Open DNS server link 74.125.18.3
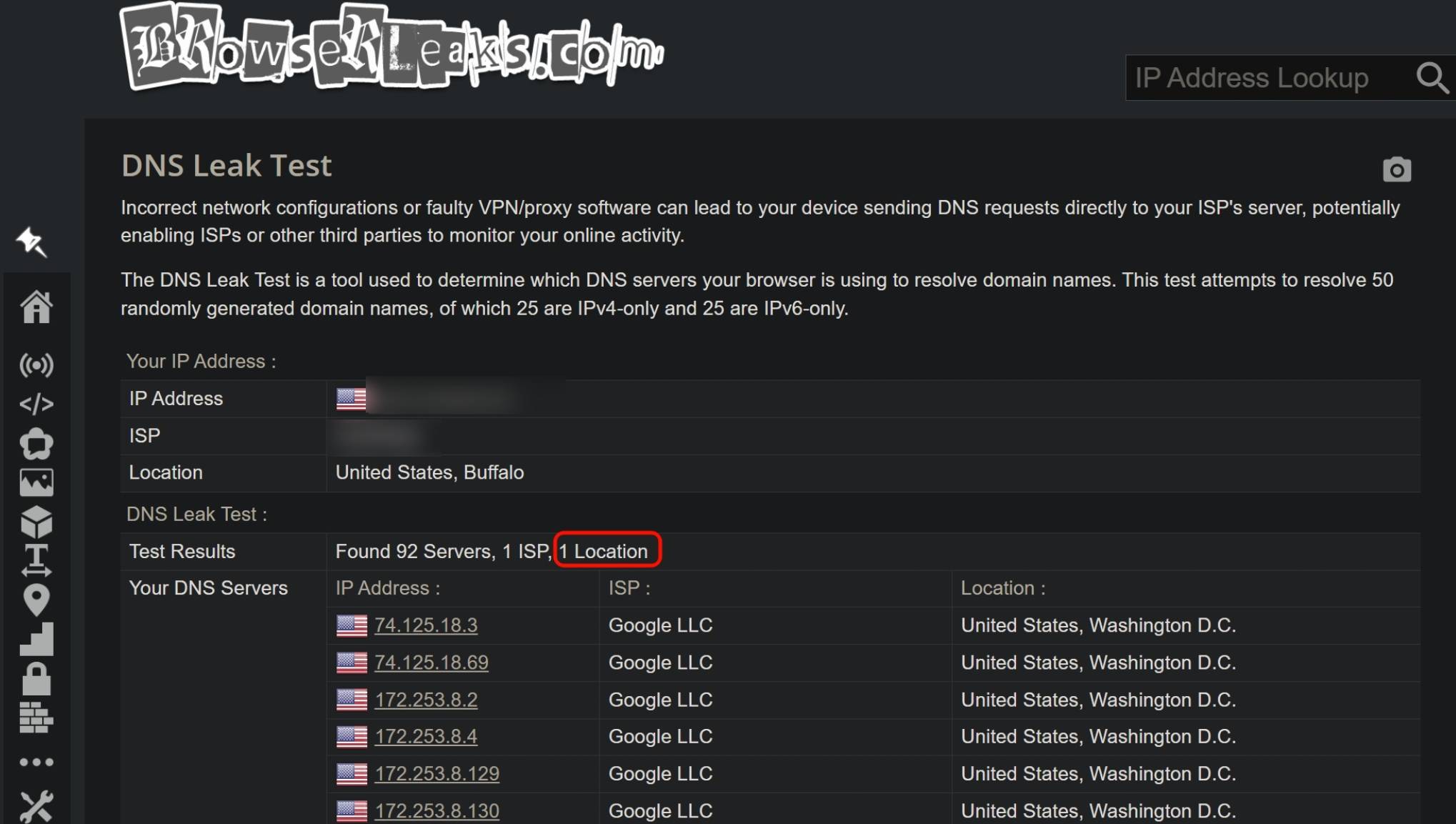1456x824 pixels. click(426, 625)
